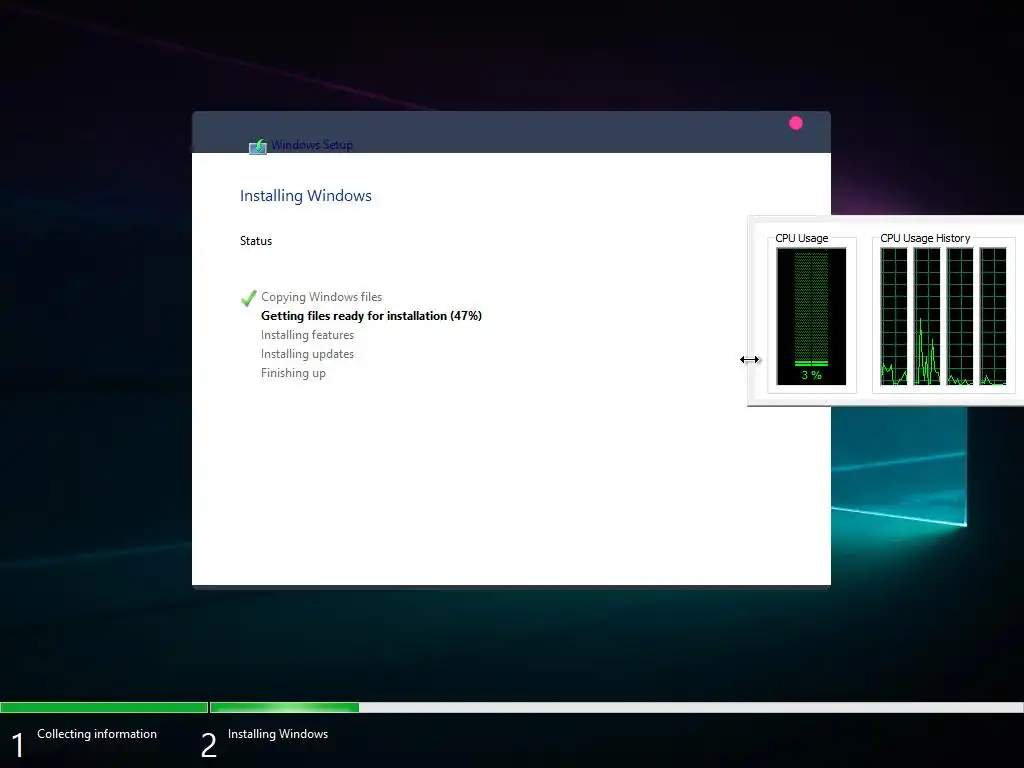Viewport: 1024px width, 768px height.
Task: Click step 1 'Collecting information' label
Action: pyautogui.click(x=97, y=734)
